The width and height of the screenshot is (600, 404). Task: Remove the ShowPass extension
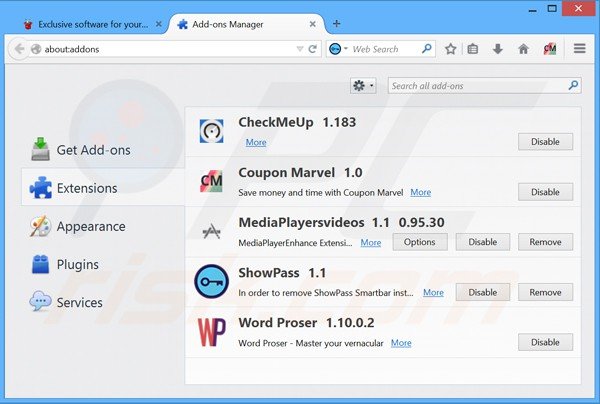545,292
